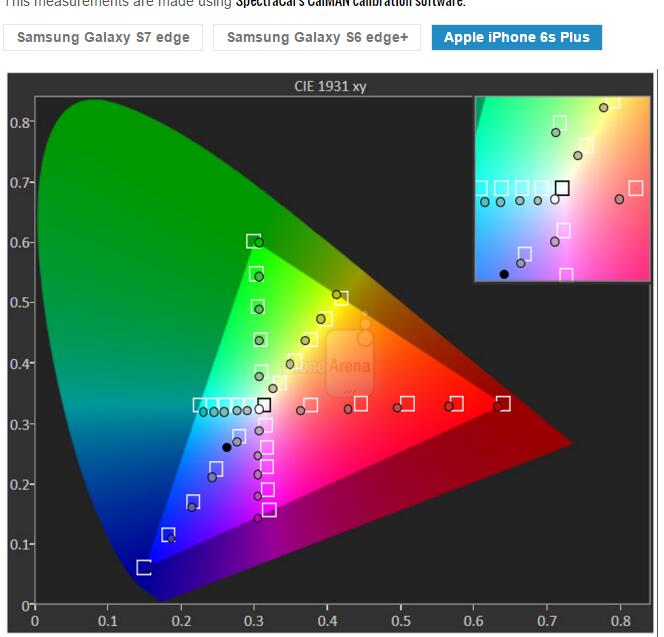Switch to Samsung Galaxy S7 edge tab

[x=103, y=37]
